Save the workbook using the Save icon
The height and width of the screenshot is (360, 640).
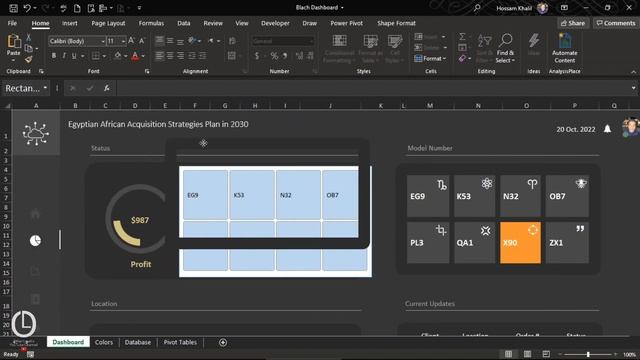pos(13,8)
